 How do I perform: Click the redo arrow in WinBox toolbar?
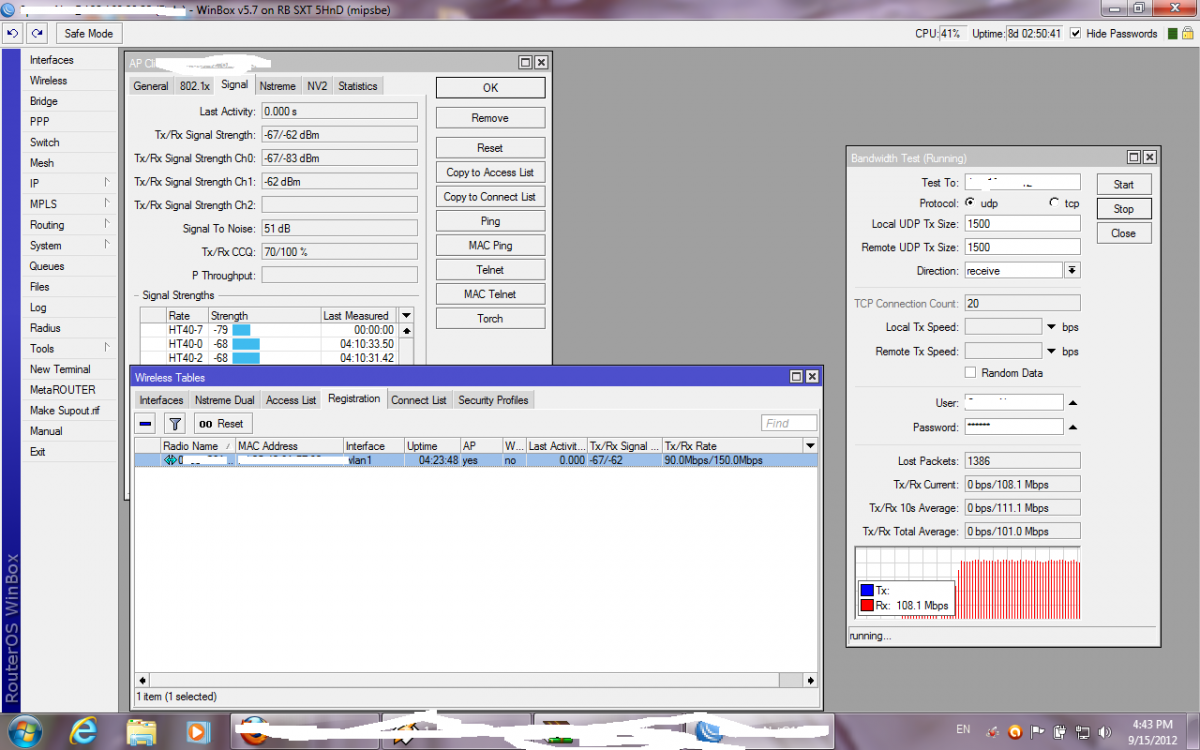(37, 33)
